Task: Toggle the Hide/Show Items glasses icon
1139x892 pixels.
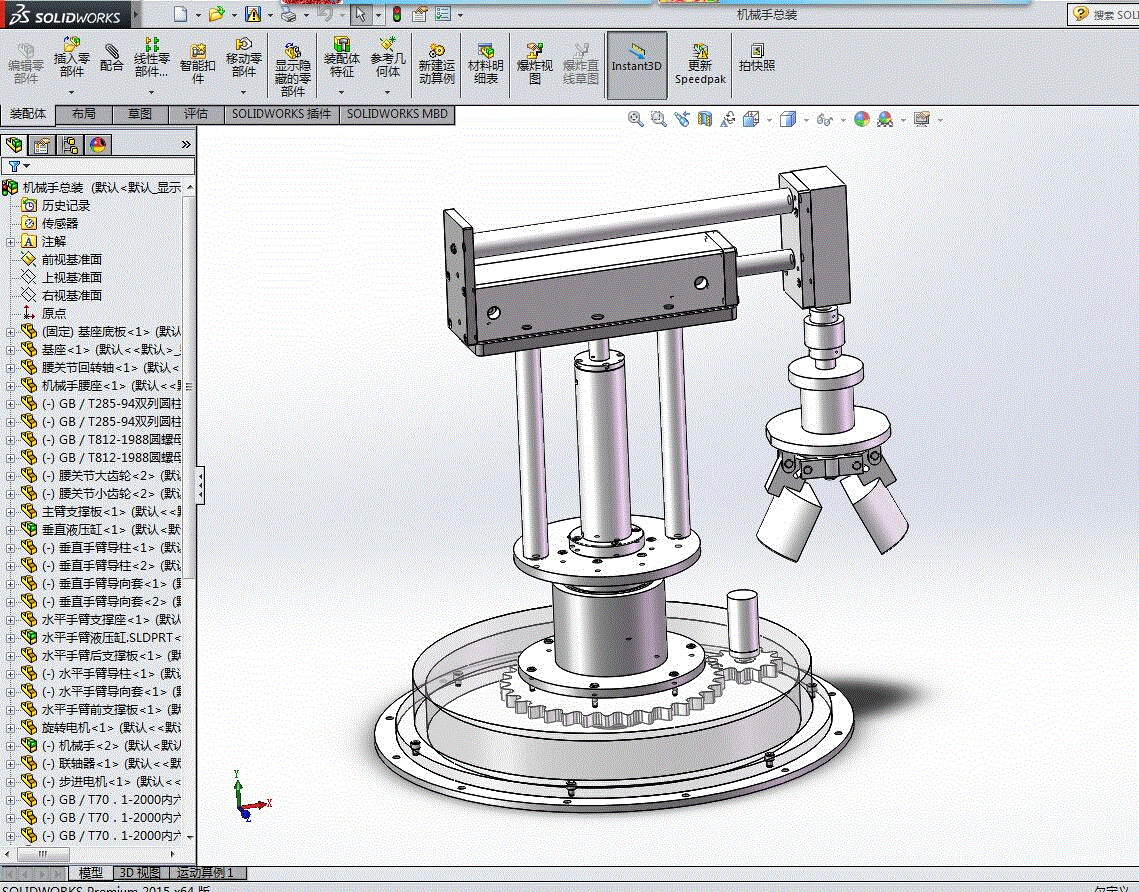Action: 824,119
